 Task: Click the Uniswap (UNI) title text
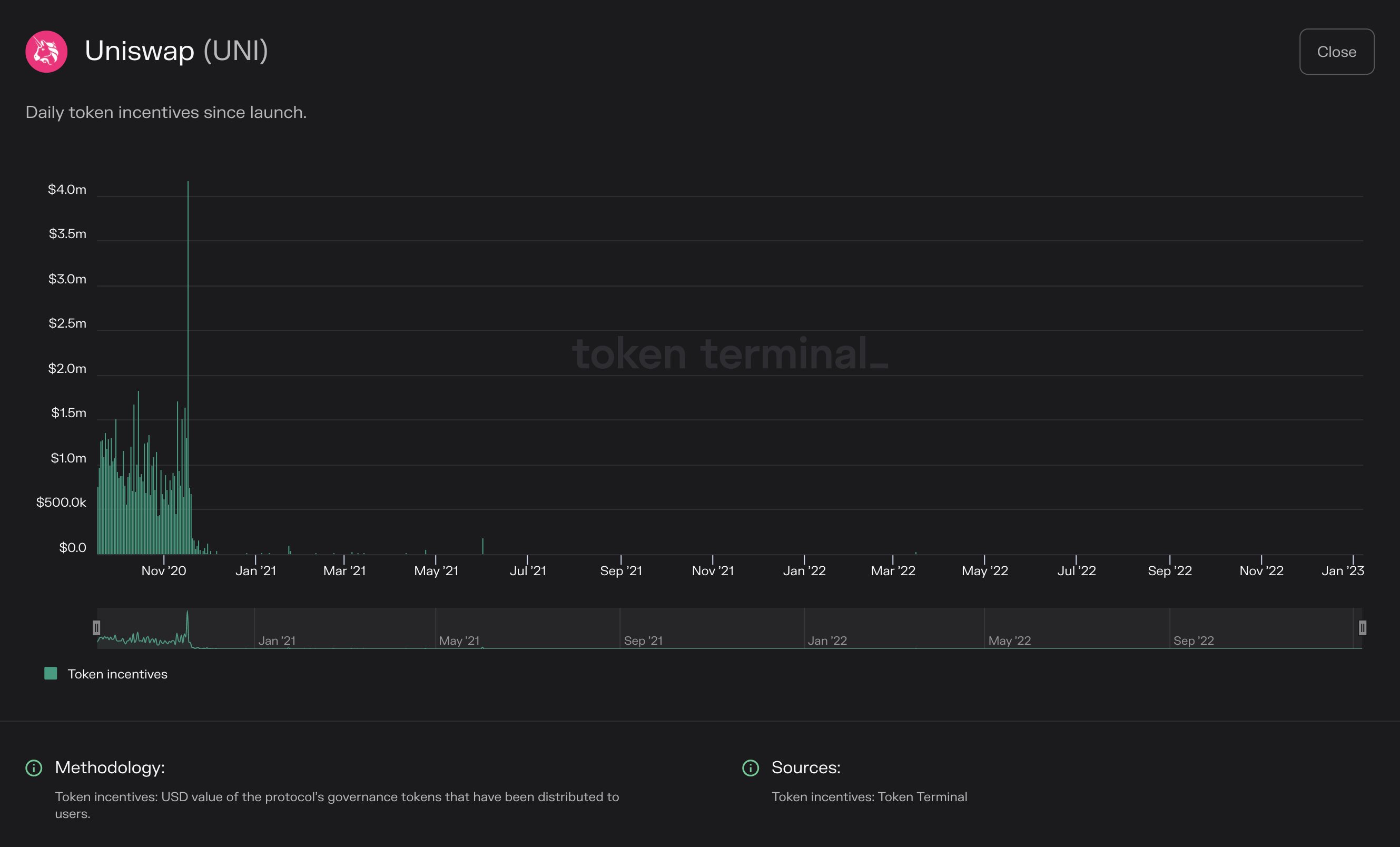click(x=176, y=51)
